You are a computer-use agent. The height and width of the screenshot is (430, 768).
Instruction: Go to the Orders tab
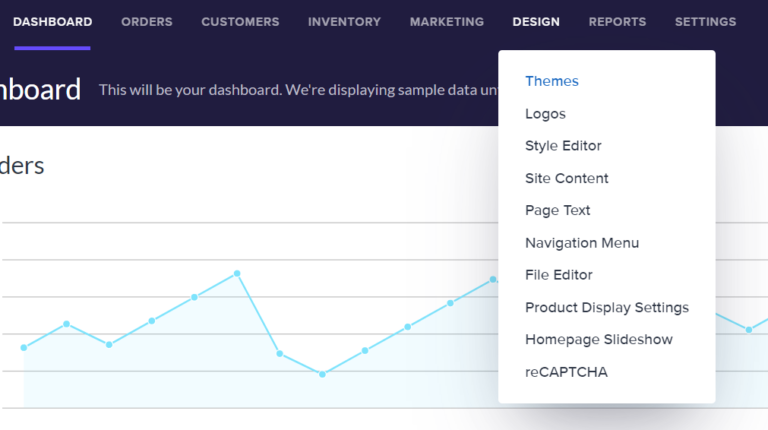tap(146, 22)
